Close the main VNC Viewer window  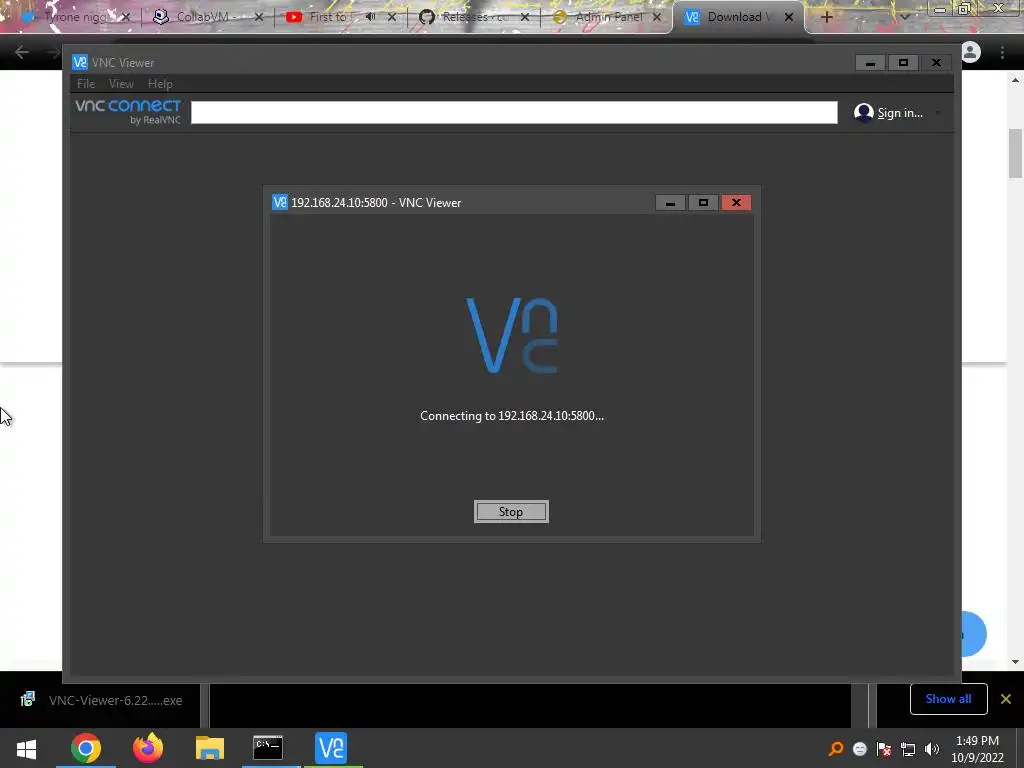pyautogui.click(x=936, y=63)
